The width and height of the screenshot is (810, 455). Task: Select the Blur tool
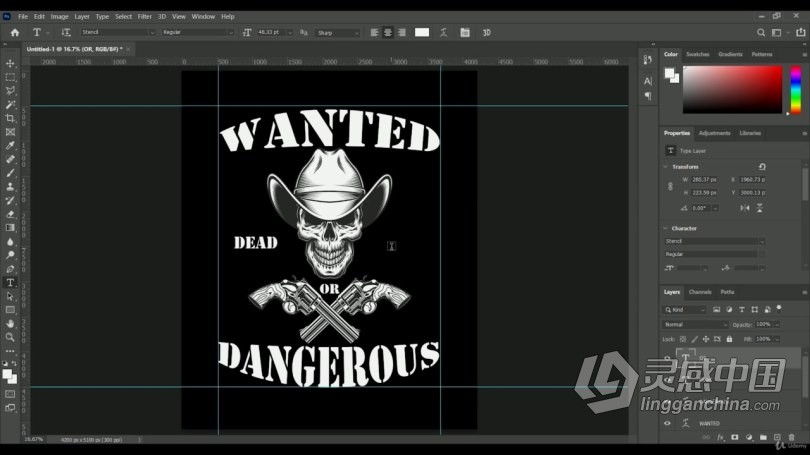coord(10,241)
